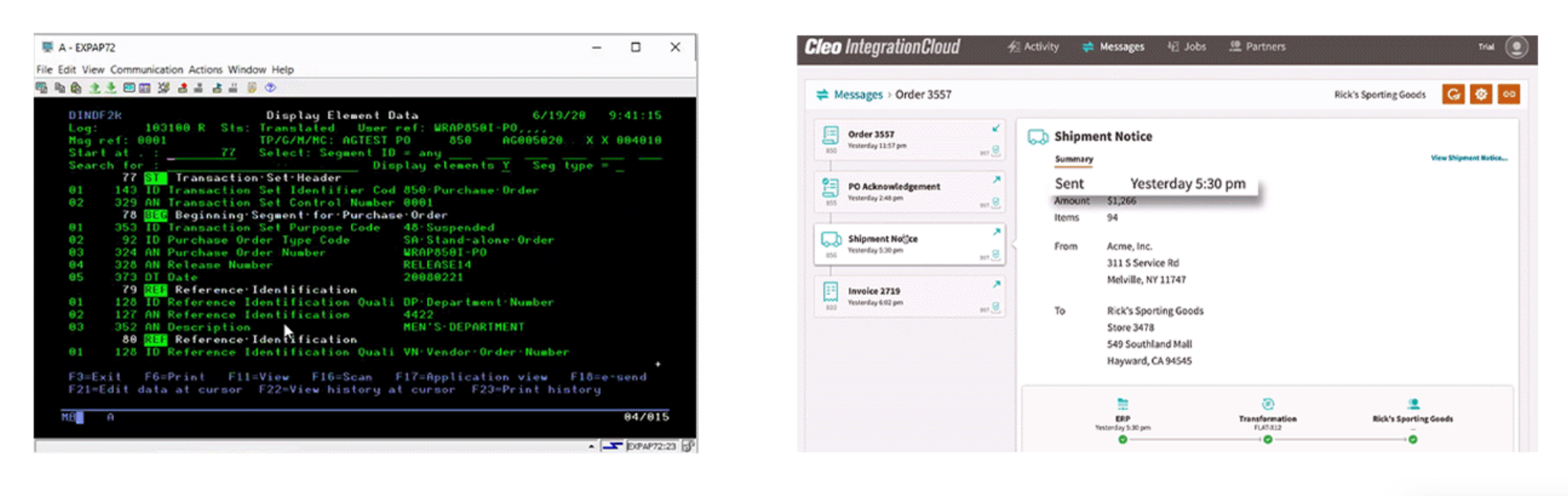Screen dimensions: 1568x496
Task: Click the paste clipboard icon in EXPAP72 toolbar
Action: click(x=75, y=88)
